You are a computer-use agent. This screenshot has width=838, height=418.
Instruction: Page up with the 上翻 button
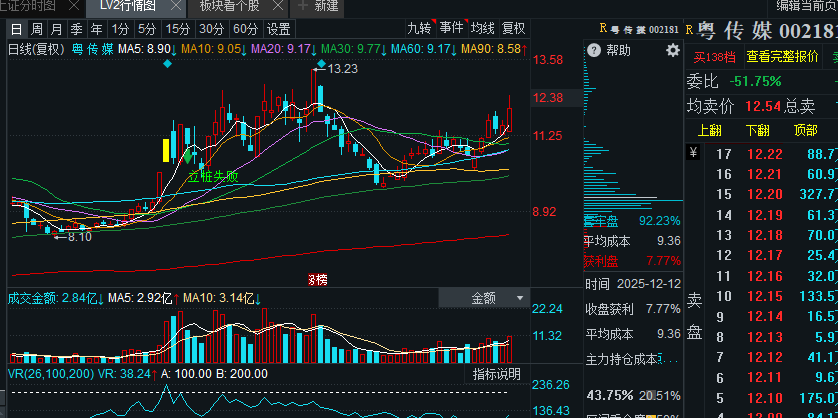coord(710,130)
